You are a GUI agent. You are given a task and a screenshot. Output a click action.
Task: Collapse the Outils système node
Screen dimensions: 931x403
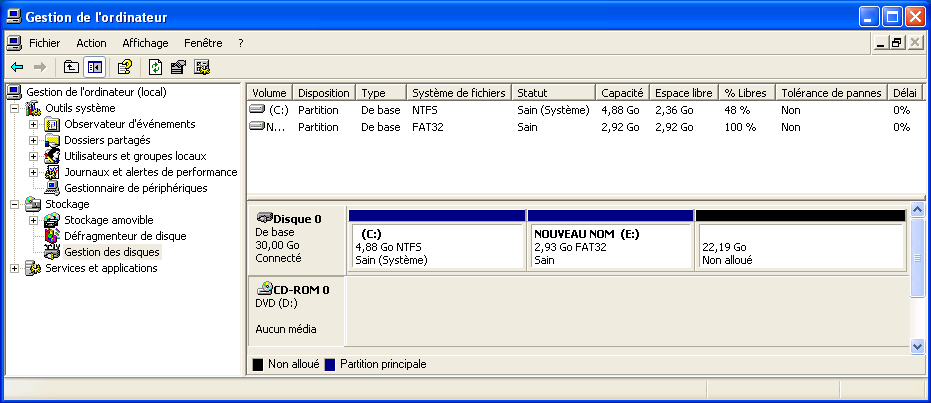pyautogui.click(x=14, y=109)
